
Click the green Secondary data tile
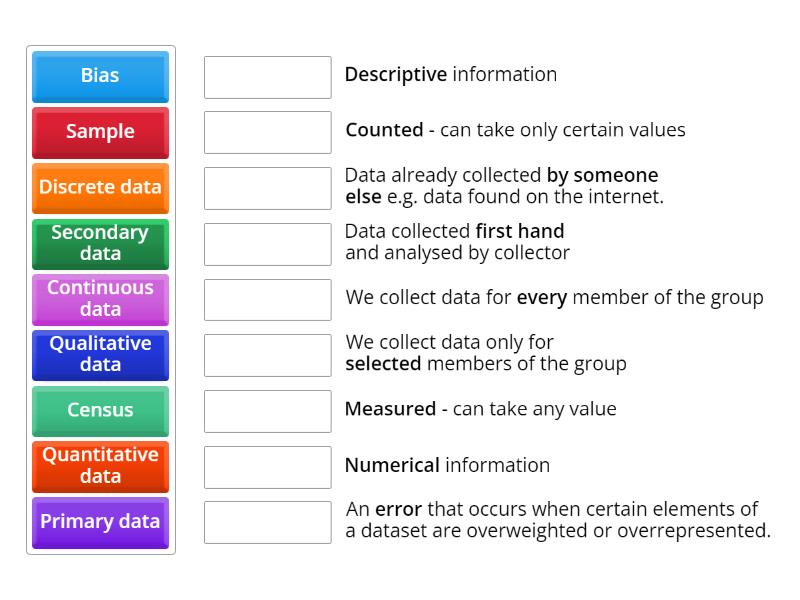[x=100, y=243]
